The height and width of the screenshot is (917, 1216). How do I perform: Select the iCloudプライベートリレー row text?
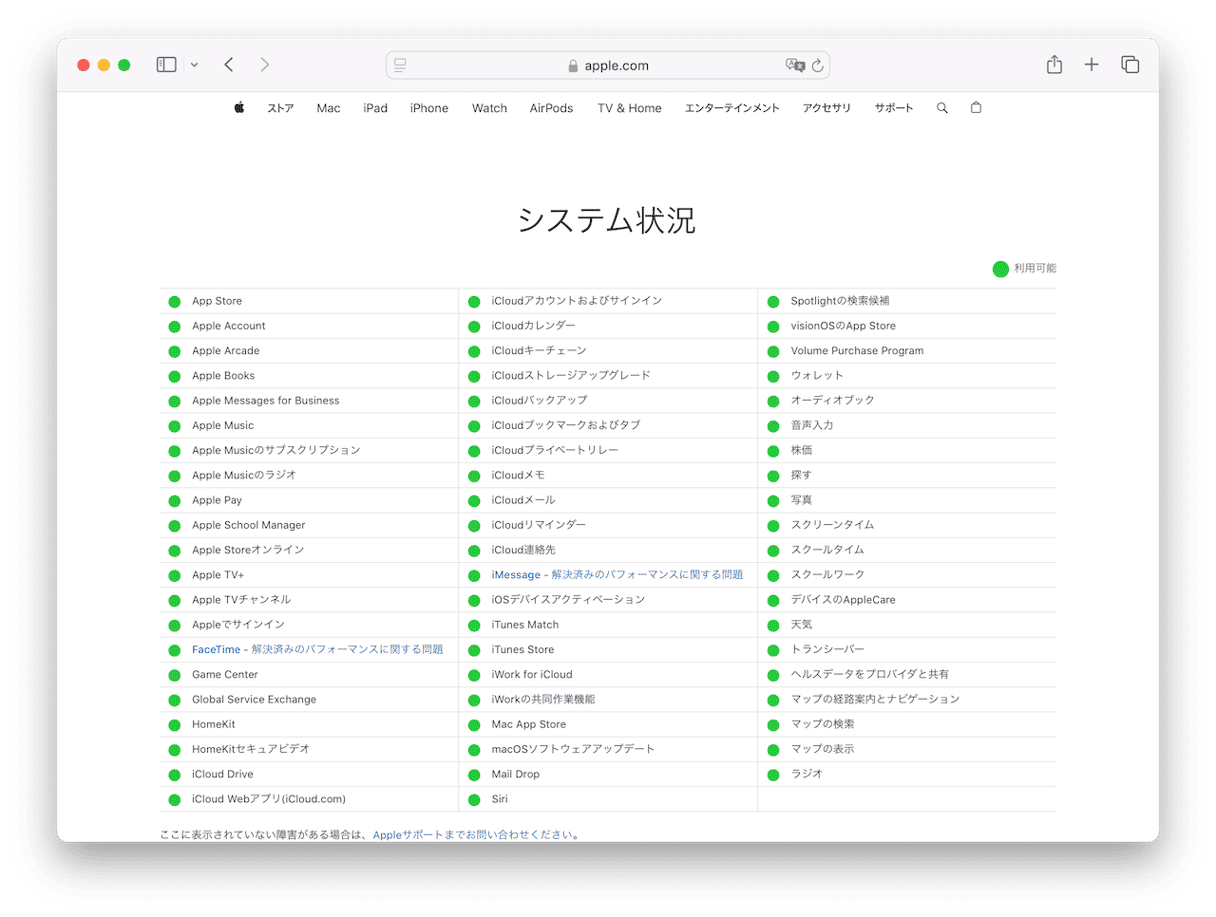[x=555, y=450]
